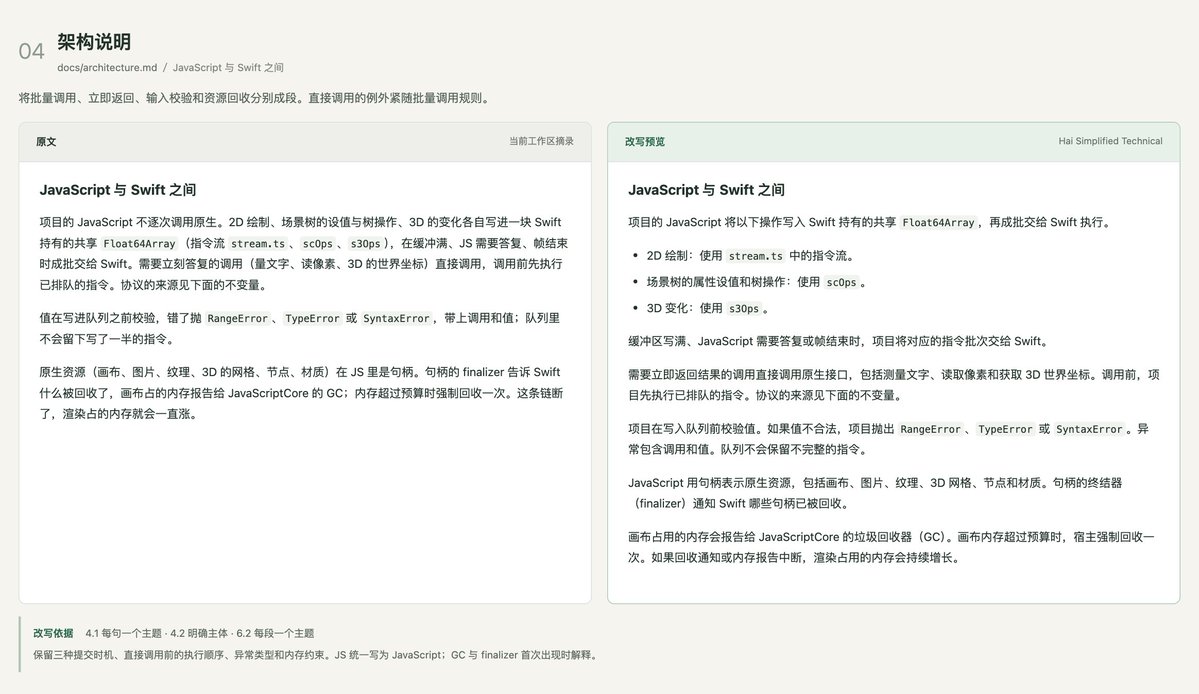This screenshot has height=694, width=1199.
Task: Click the paragraph beginning "JavaScript 用句柄表示原生资源"
Action: [x=876, y=493]
